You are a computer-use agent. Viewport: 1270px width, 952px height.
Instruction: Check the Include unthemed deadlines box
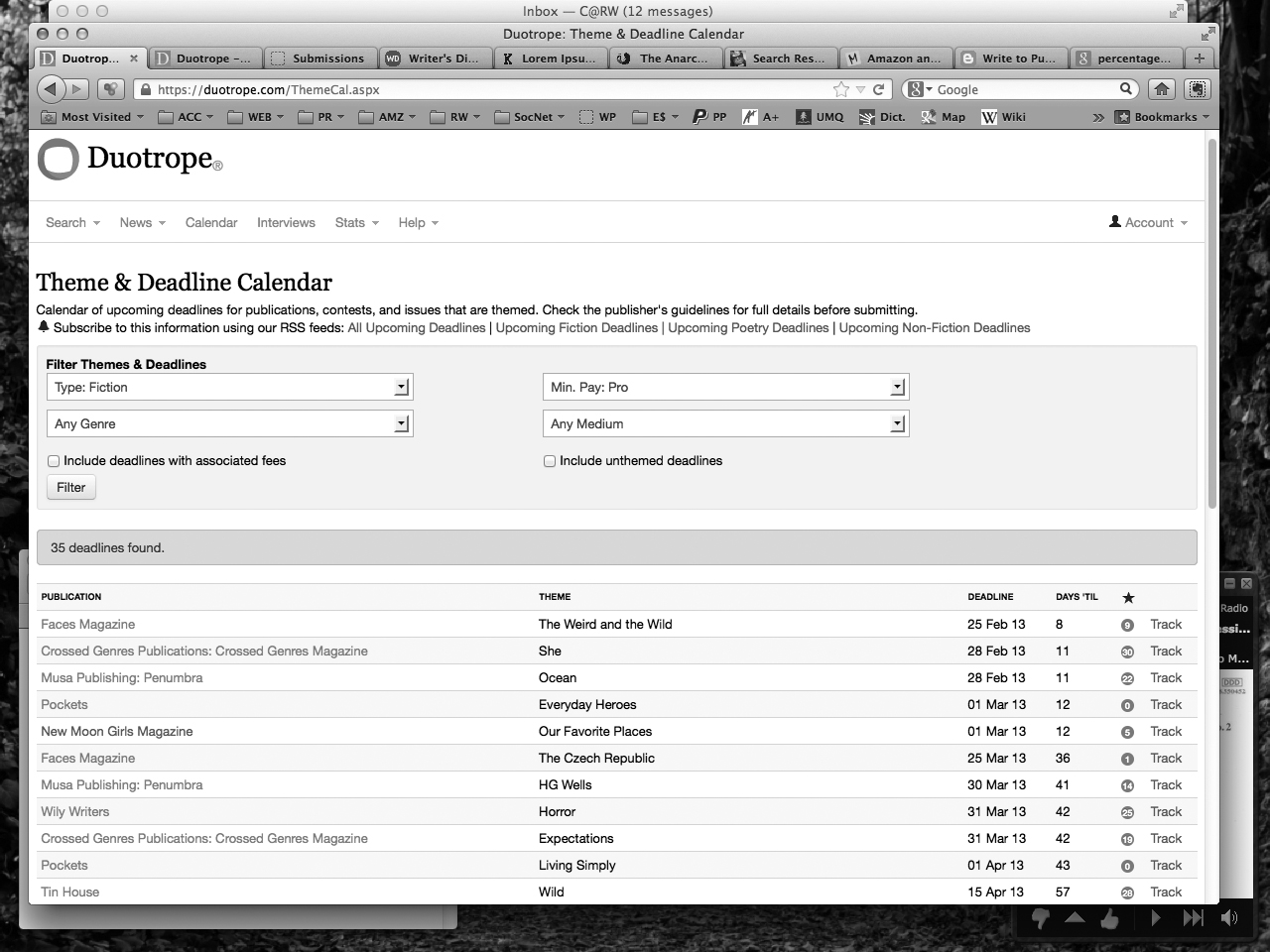[x=550, y=461]
